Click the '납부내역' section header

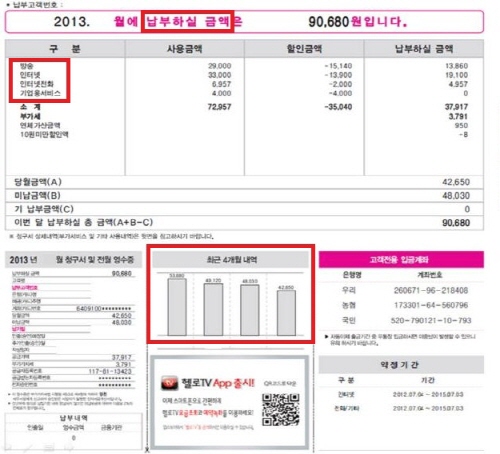point(74,418)
